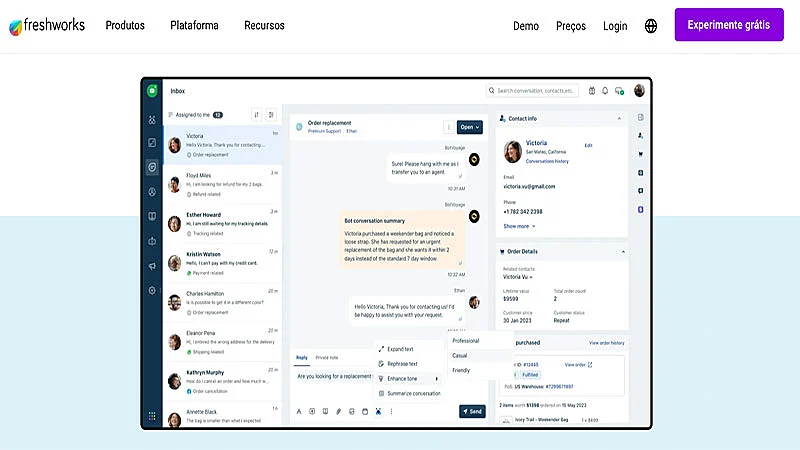Click the notification bell icon
800x450 pixels.
coord(605,91)
